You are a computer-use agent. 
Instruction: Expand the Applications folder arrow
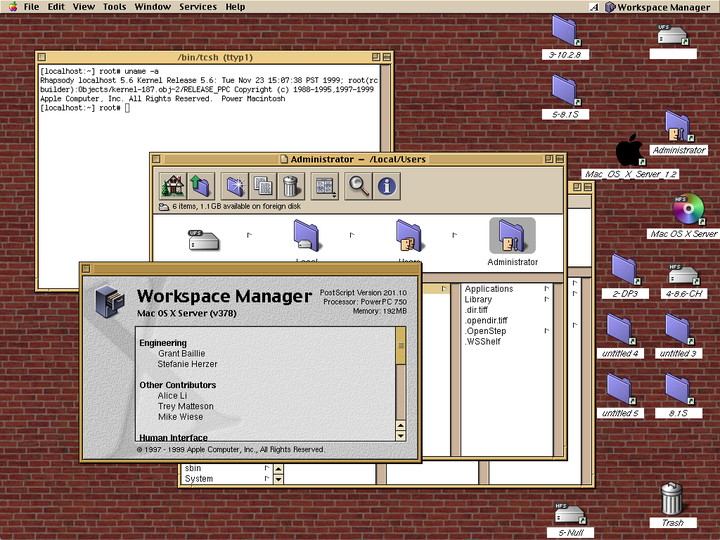pos(546,289)
